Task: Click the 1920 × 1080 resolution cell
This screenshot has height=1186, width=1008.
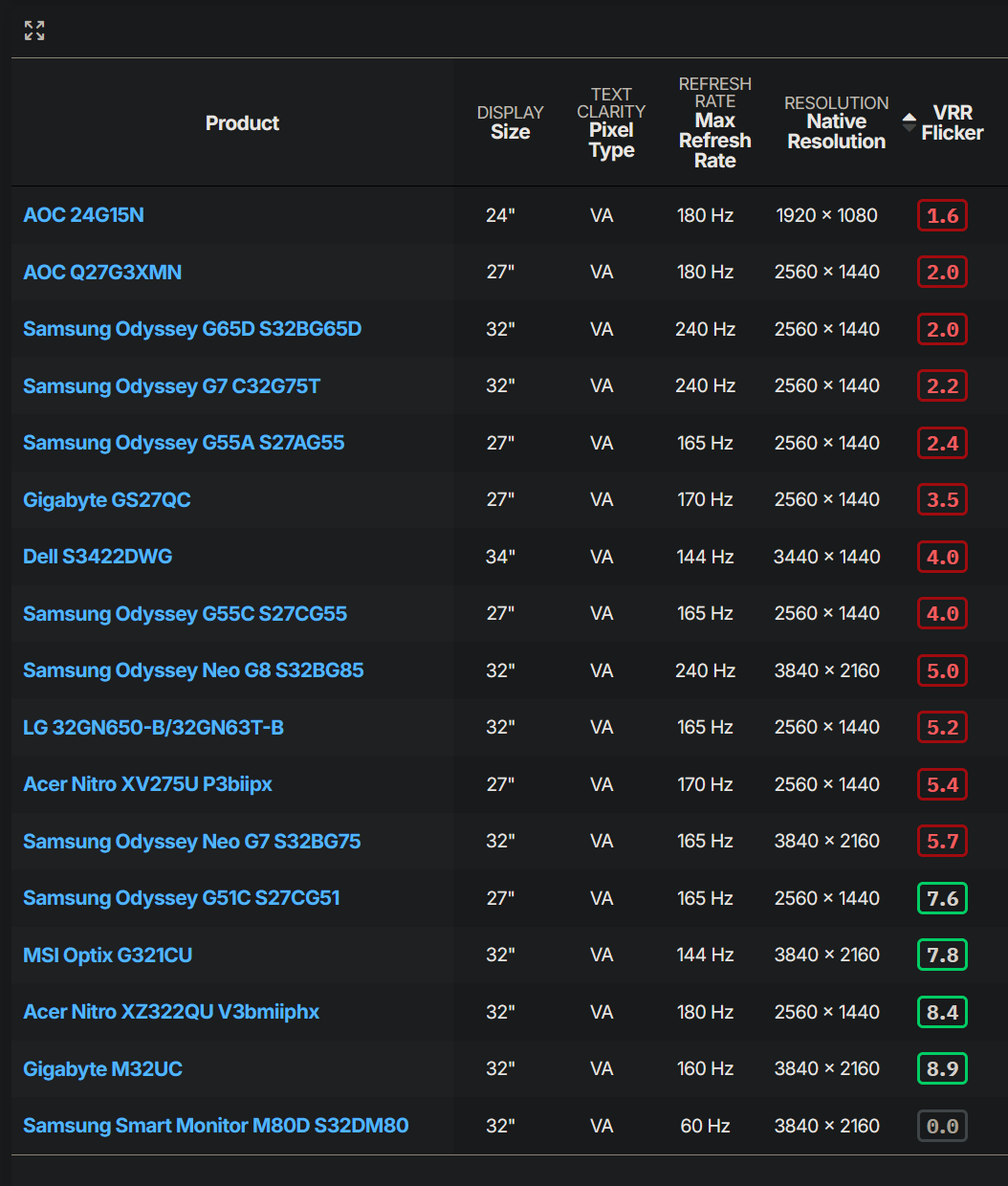Action: tap(826, 215)
